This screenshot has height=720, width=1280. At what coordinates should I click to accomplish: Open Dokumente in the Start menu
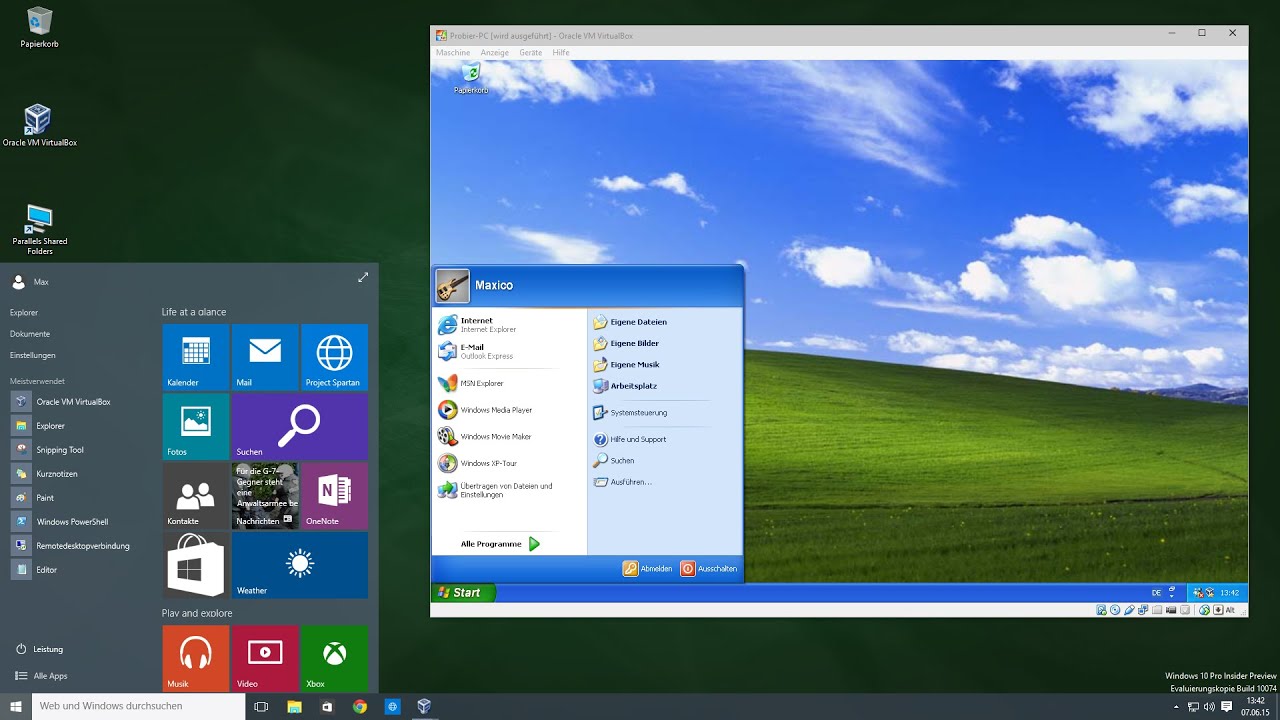click(x=30, y=334)
